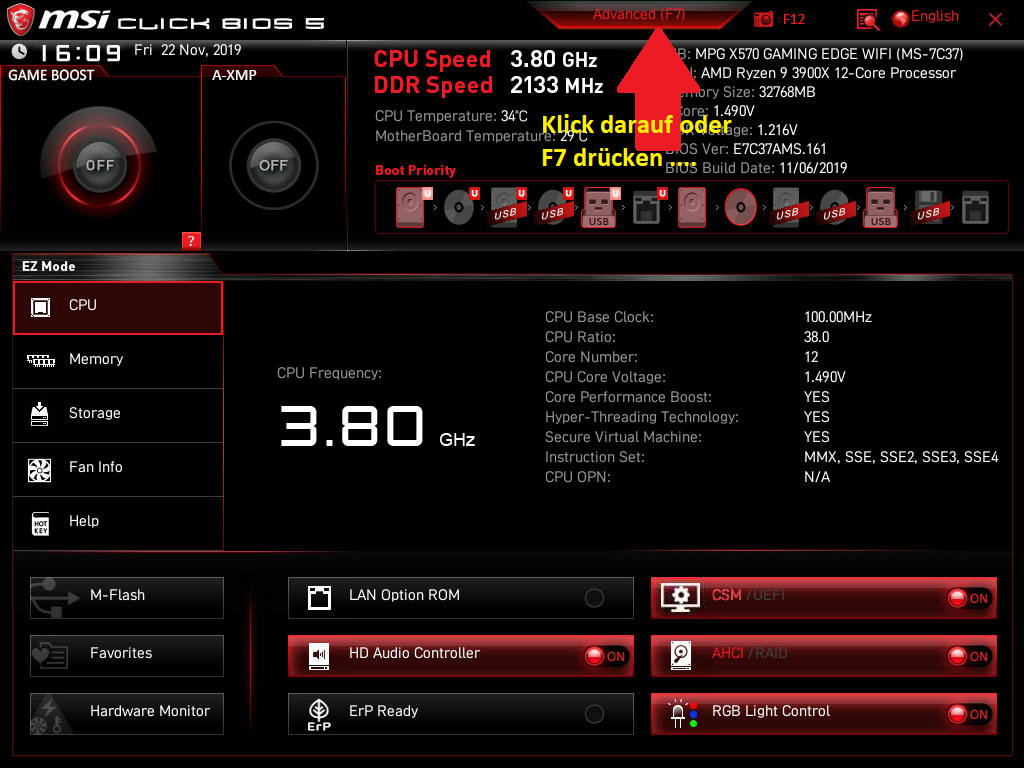Click the UEFI USB hard disk boot icon
1024x768 pixels.
pyautogui.click(x=505, y=207)
